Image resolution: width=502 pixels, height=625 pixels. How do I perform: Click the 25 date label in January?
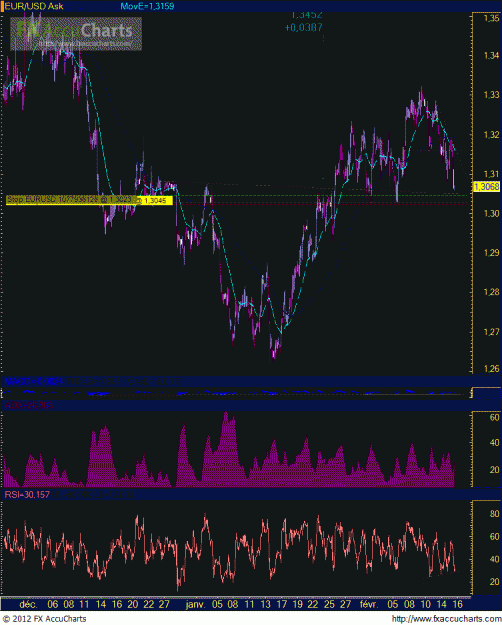click(x=329, y=604)
